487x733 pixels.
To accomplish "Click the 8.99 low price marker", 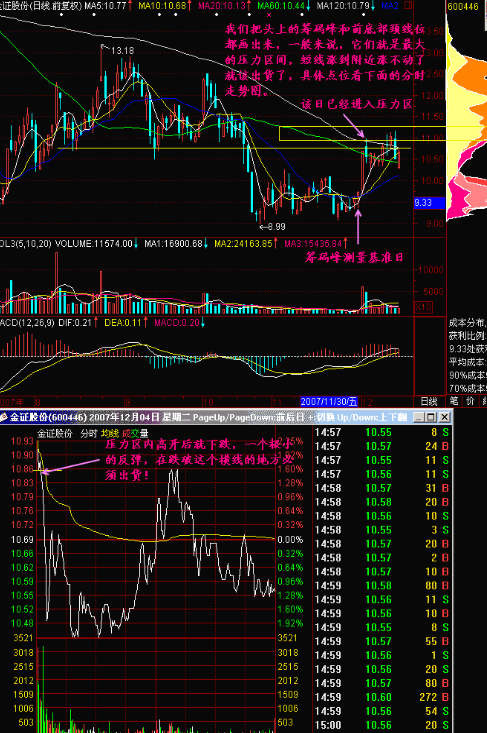I will (275, 227).
